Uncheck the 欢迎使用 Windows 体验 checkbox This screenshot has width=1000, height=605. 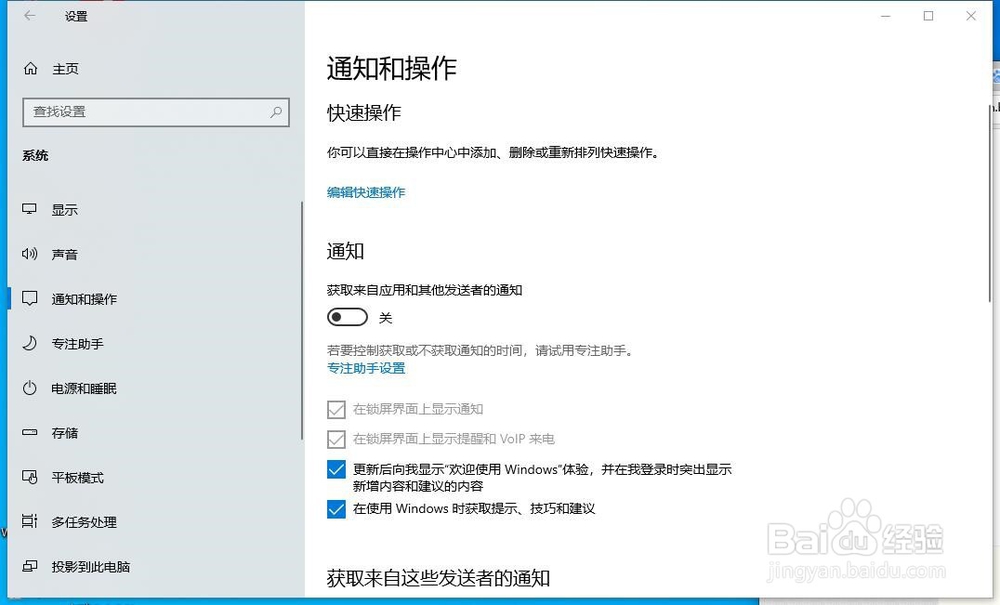pyautogui.click(x=336, y=469)
